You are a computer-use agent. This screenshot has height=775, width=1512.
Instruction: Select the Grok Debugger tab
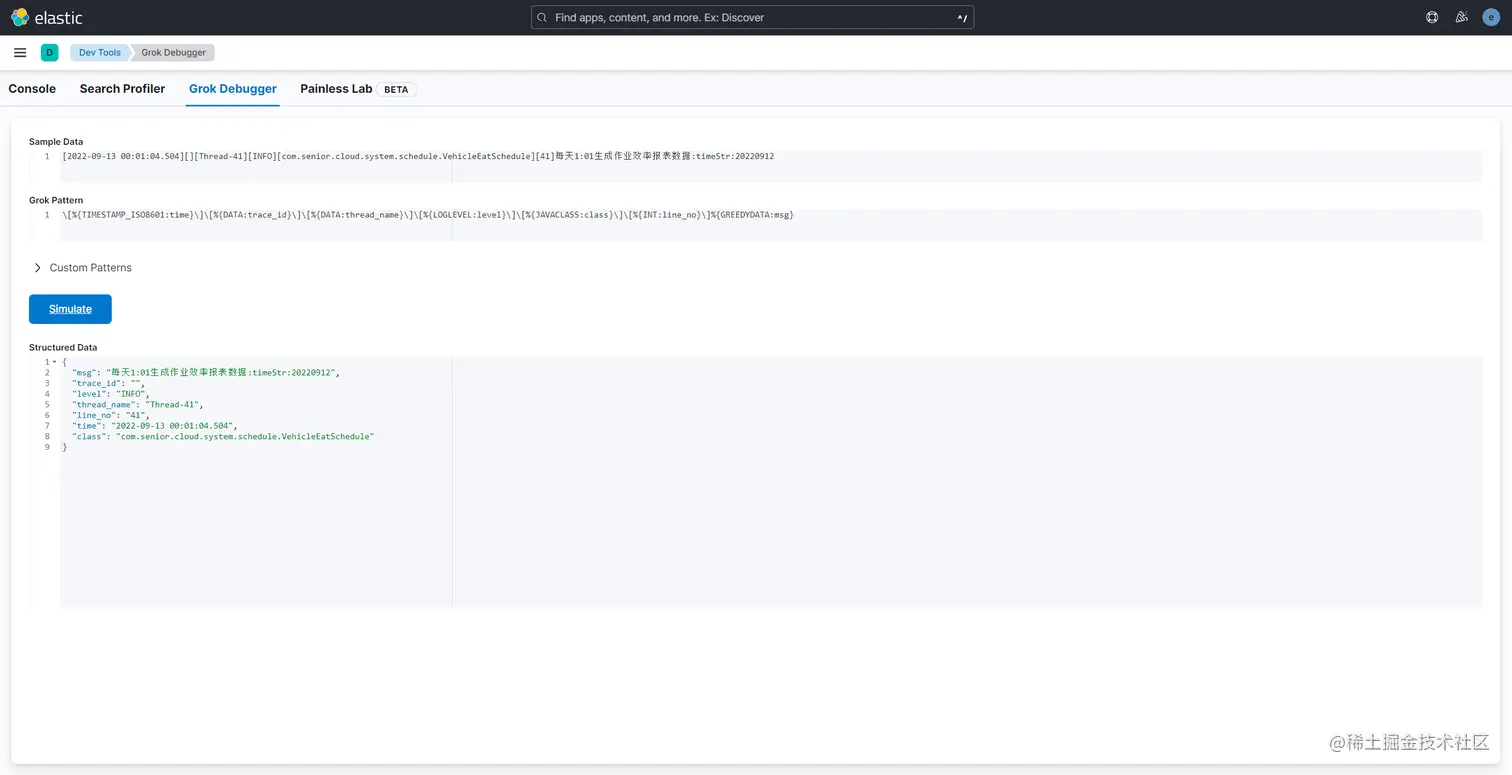(x=233, y=89)
